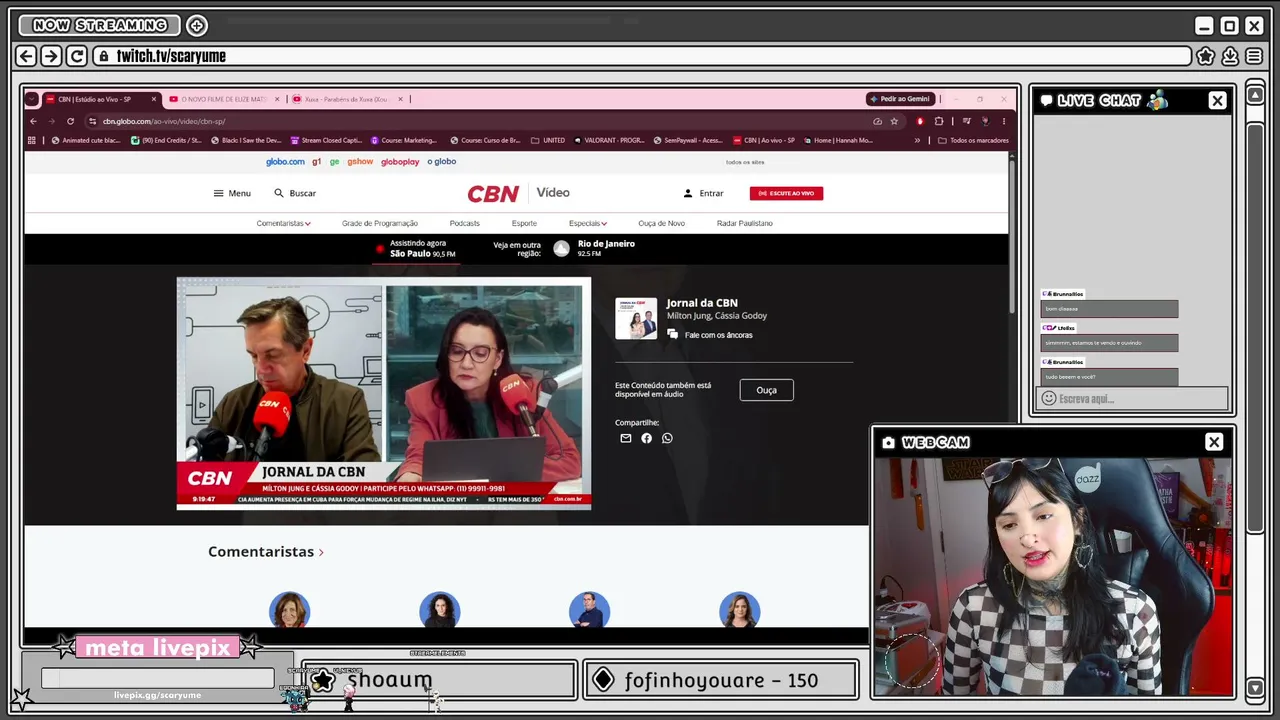Click the overlay twitch.tv/scaryume address bar
The height and width of the screenshot is (720, 1280).
[642, 56]
